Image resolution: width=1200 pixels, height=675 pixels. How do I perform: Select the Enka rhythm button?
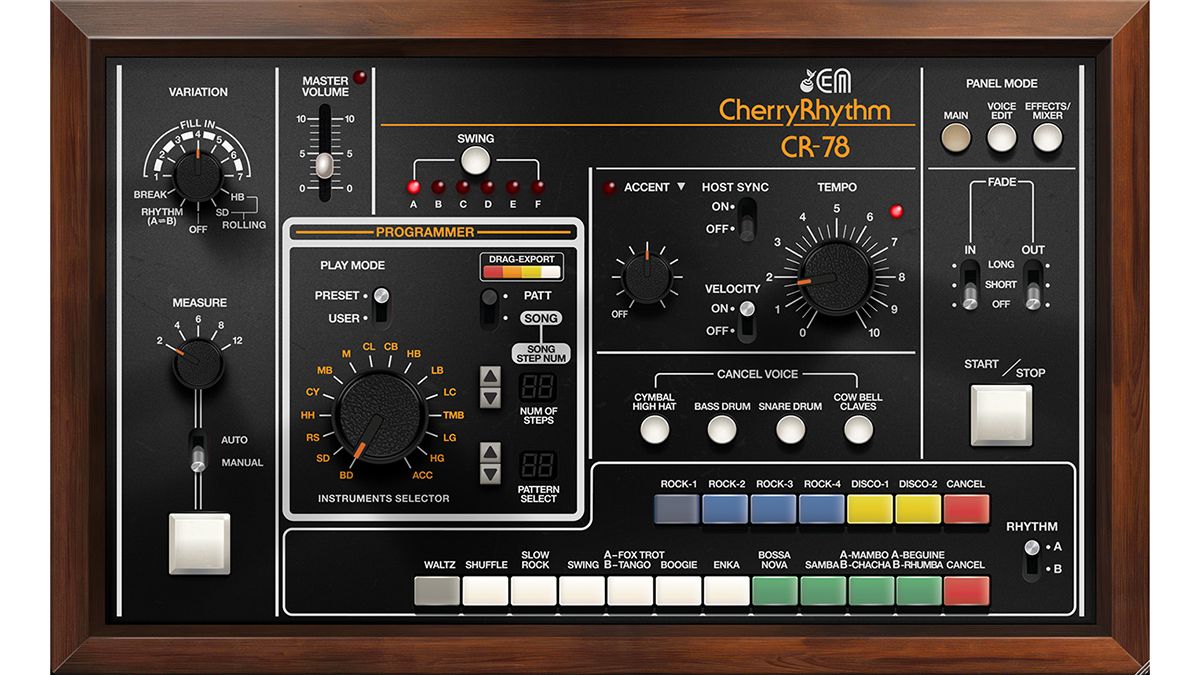click(726, 591)
